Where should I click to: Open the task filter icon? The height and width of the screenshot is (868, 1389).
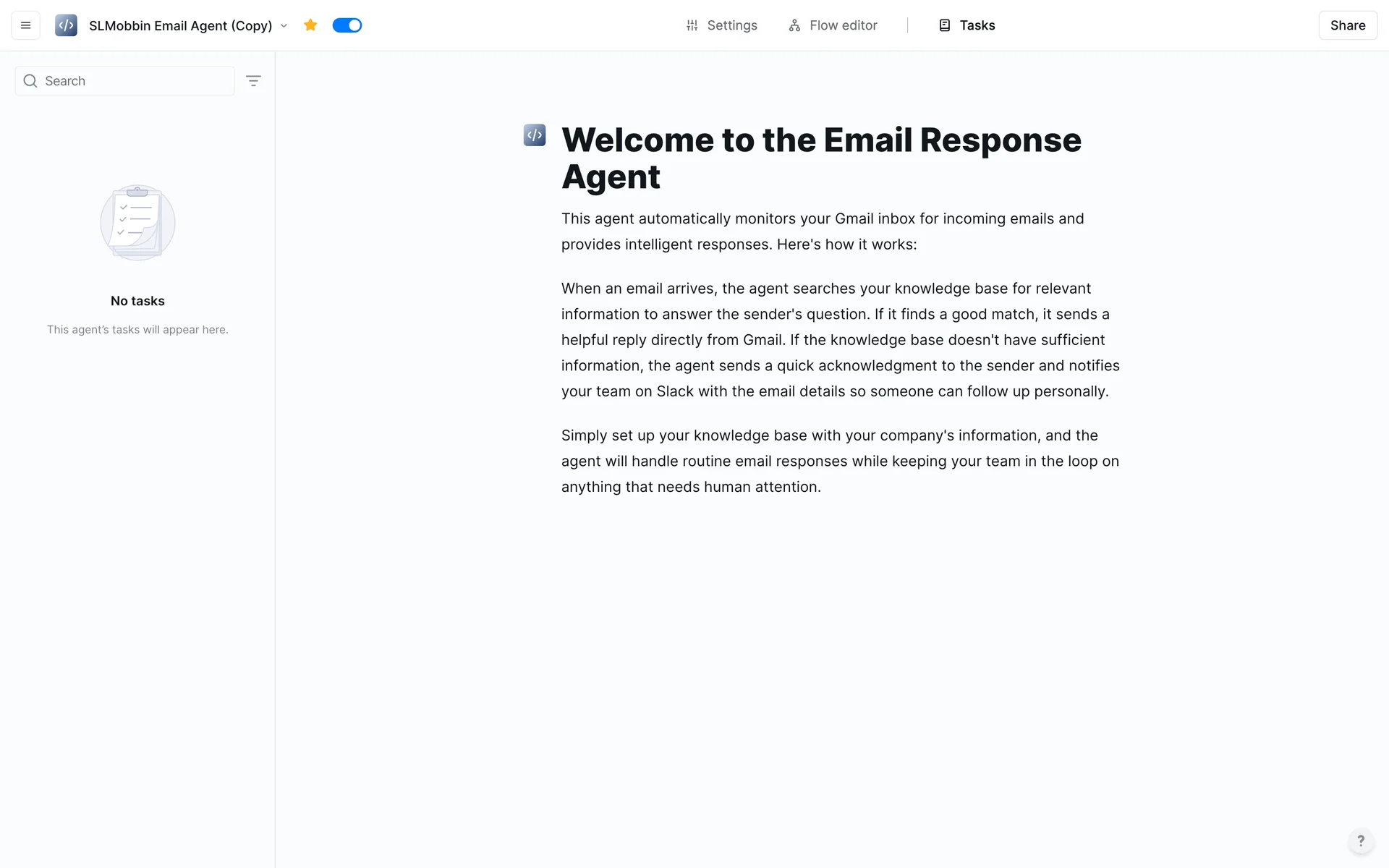(x=253, y=81)
